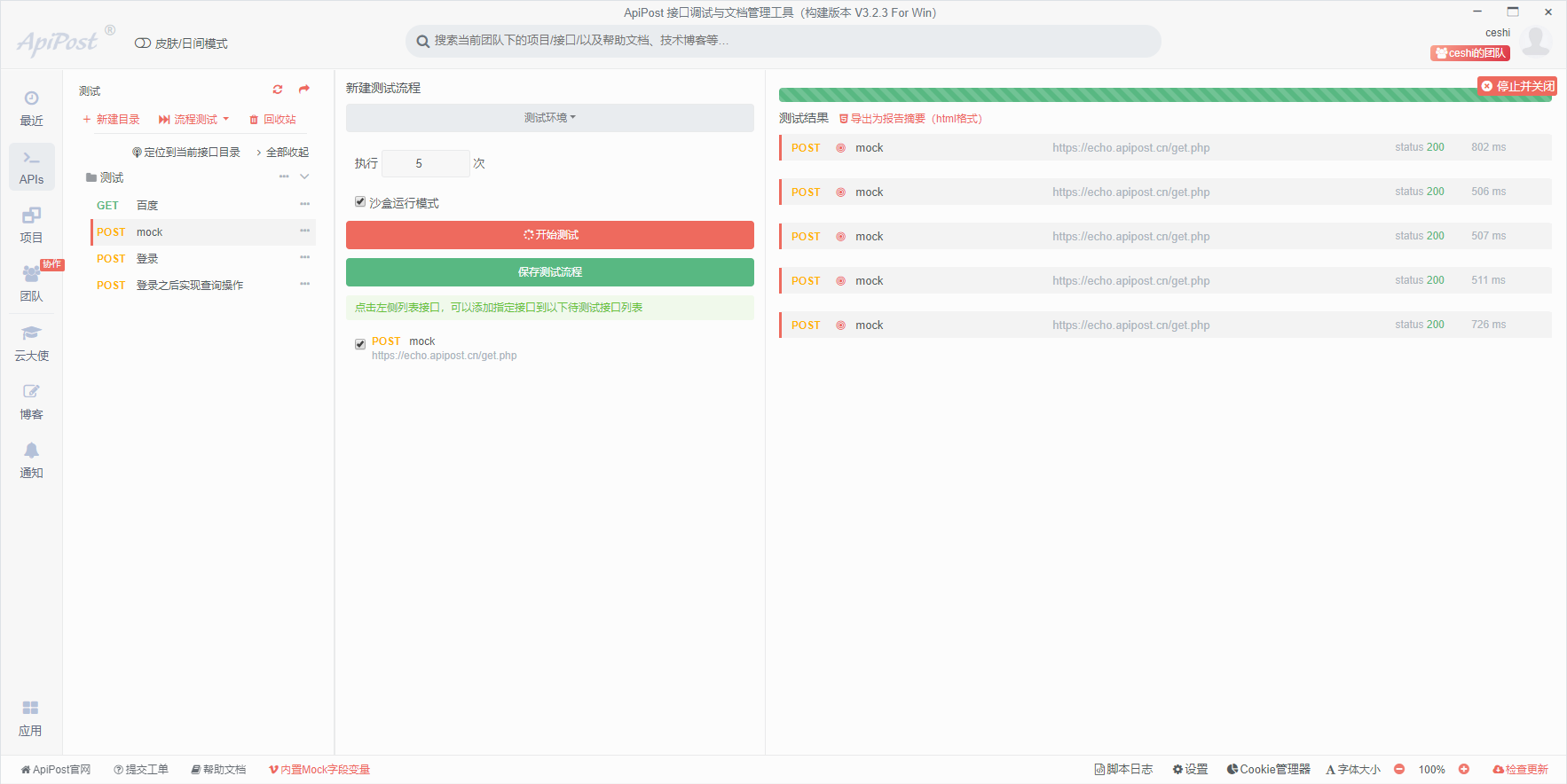
Task: Open the 507 ms mock result row
Action: point(1165,236)
